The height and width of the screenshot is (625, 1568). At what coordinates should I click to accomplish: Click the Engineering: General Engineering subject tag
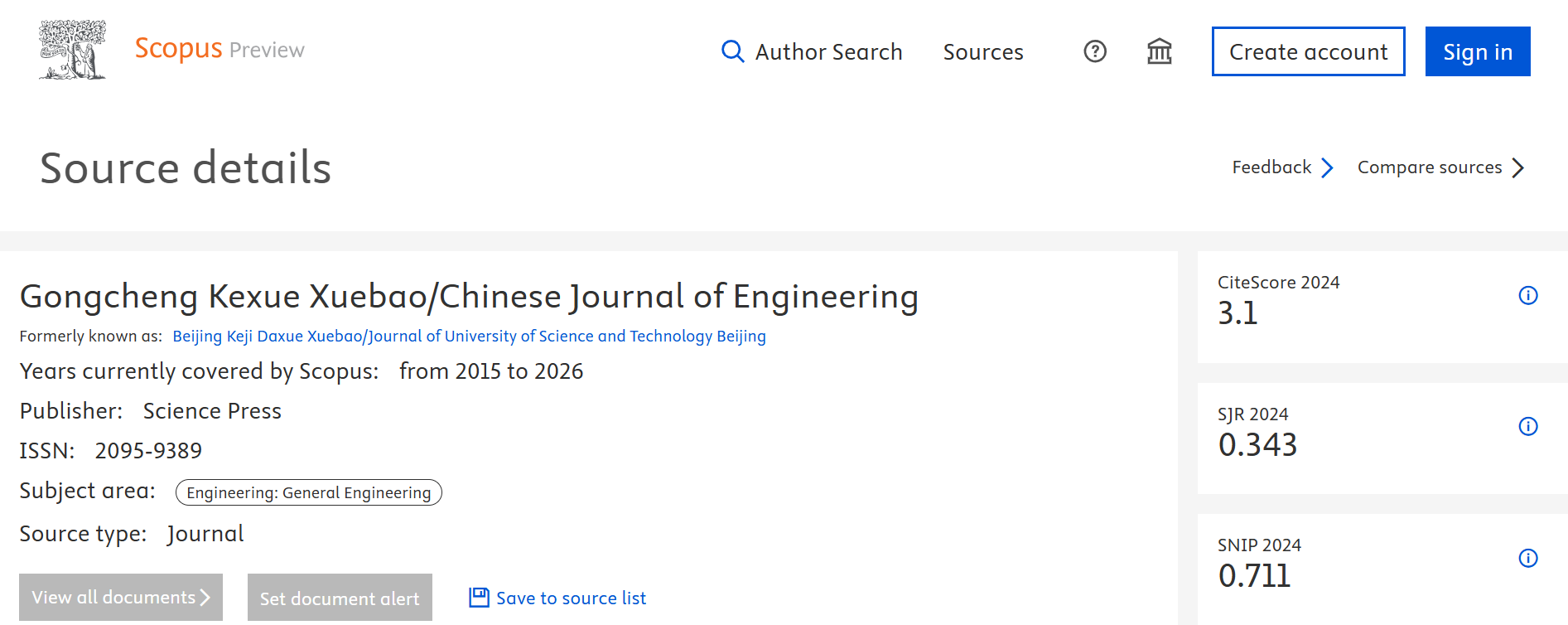[x=309, y=492]
